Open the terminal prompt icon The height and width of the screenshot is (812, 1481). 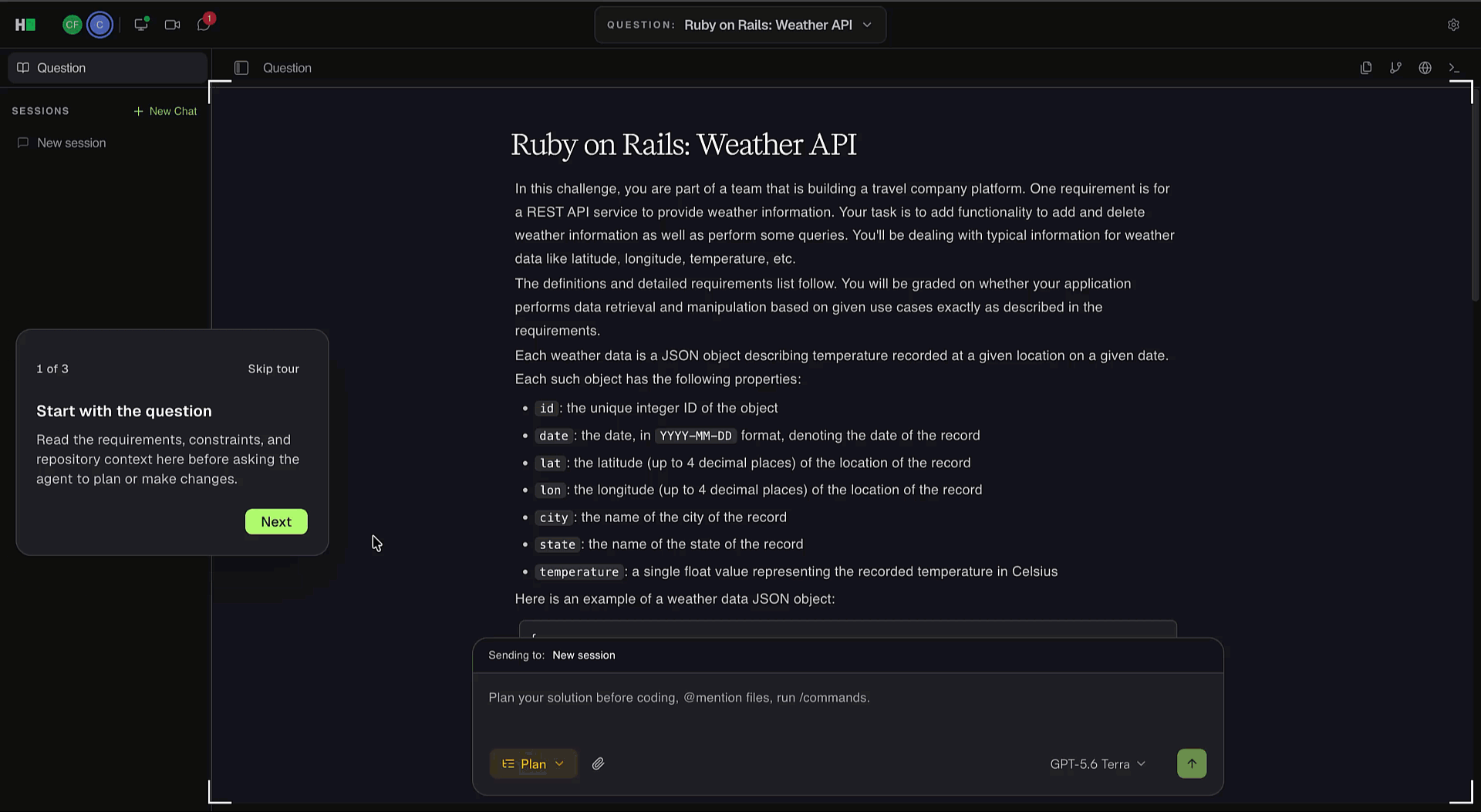click(x=1454, y=68)
